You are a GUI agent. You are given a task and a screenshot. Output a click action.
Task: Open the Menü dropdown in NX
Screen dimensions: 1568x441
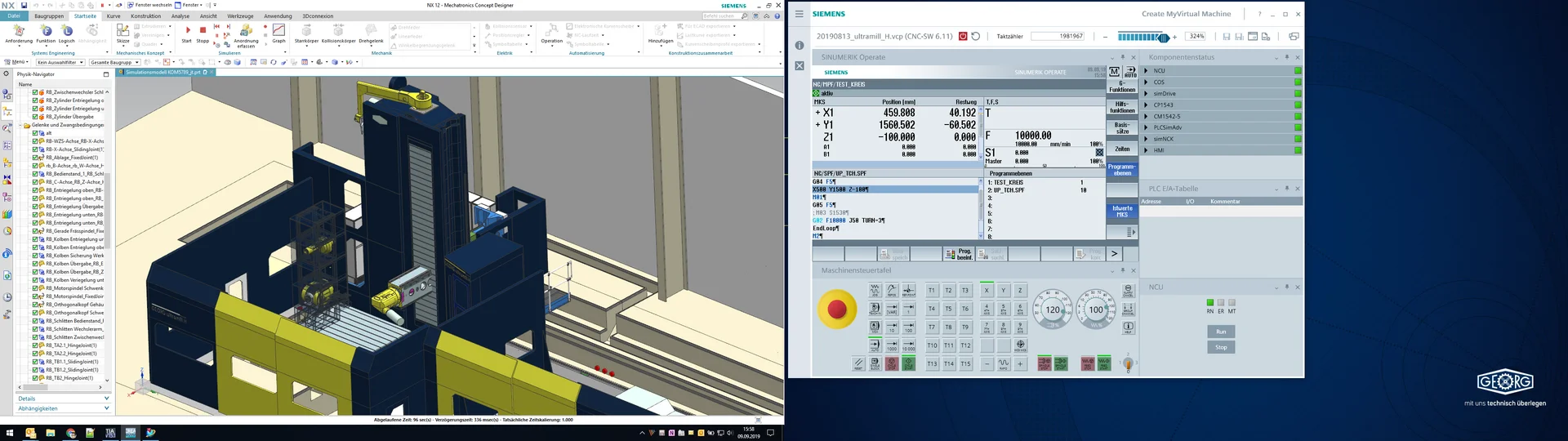[x=18, y=62]
